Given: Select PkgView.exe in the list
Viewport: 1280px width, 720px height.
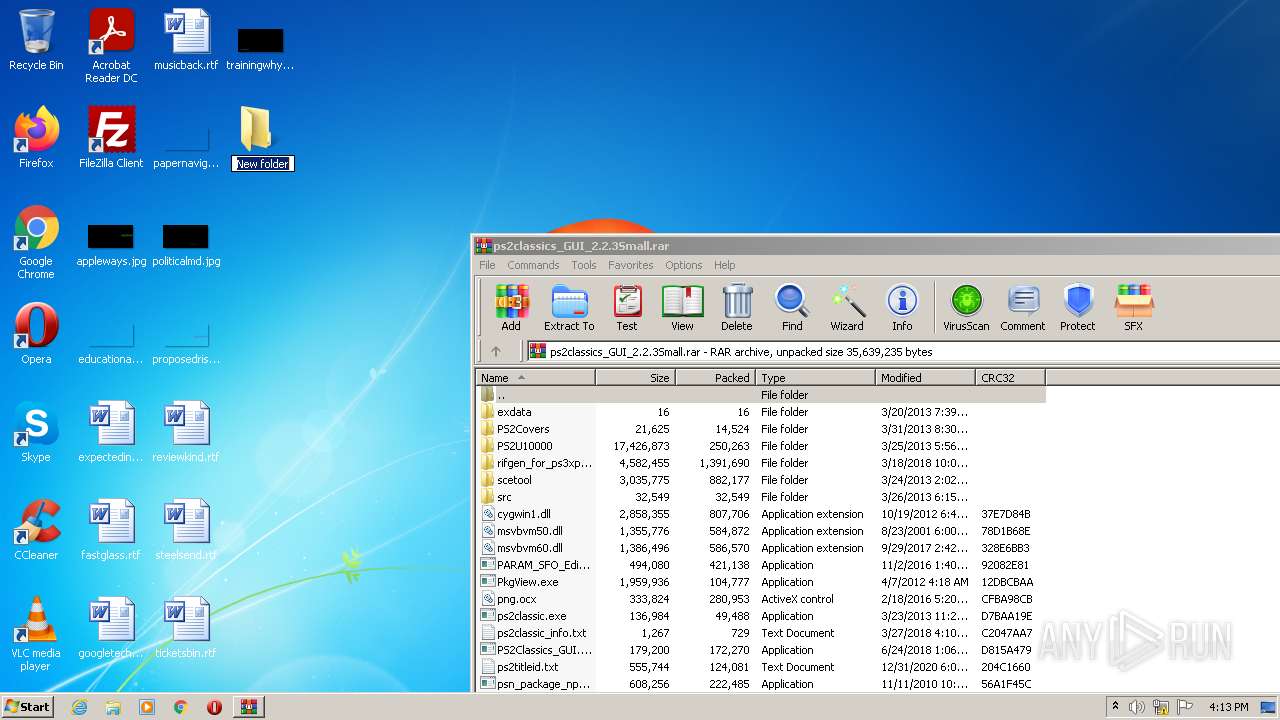Looking at the screenshot, I should pos(761,582).
